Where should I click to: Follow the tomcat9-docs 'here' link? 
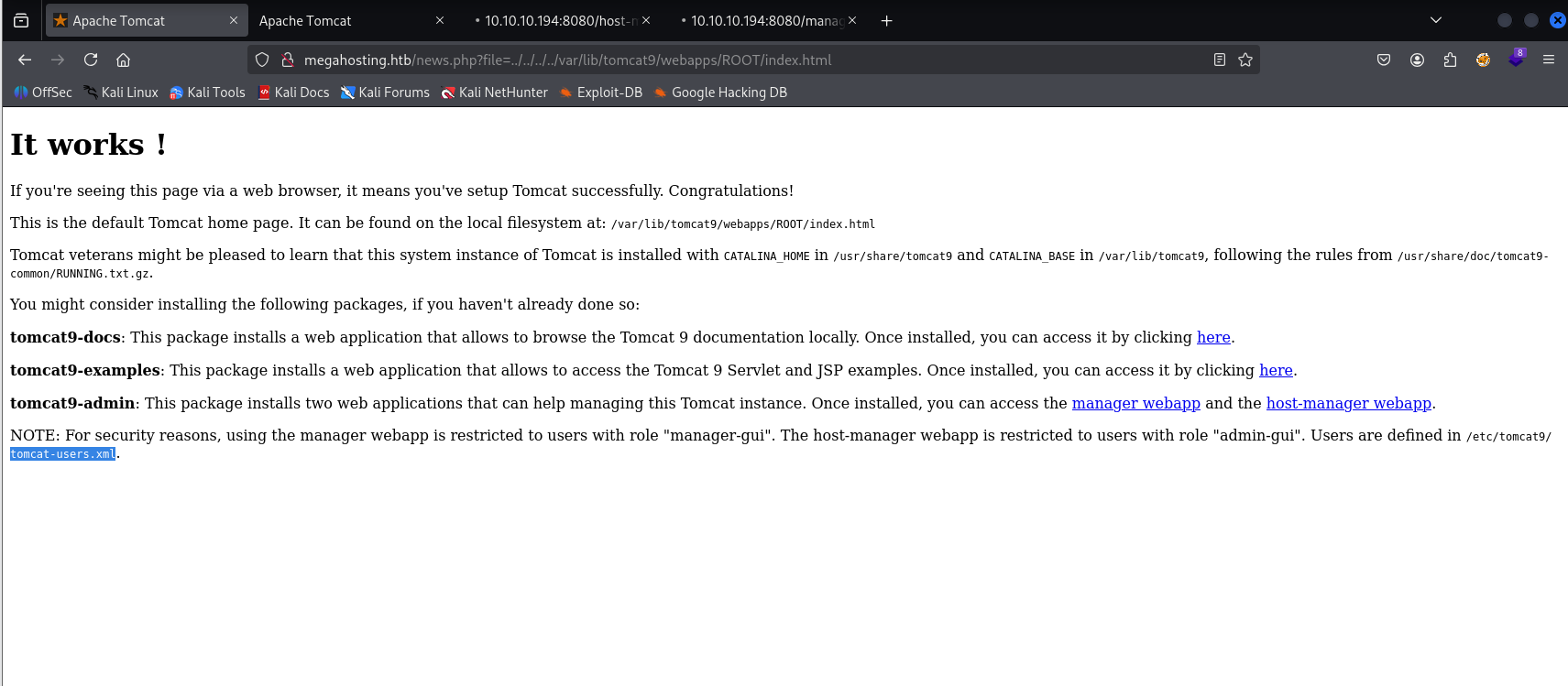coord(1213,337)
